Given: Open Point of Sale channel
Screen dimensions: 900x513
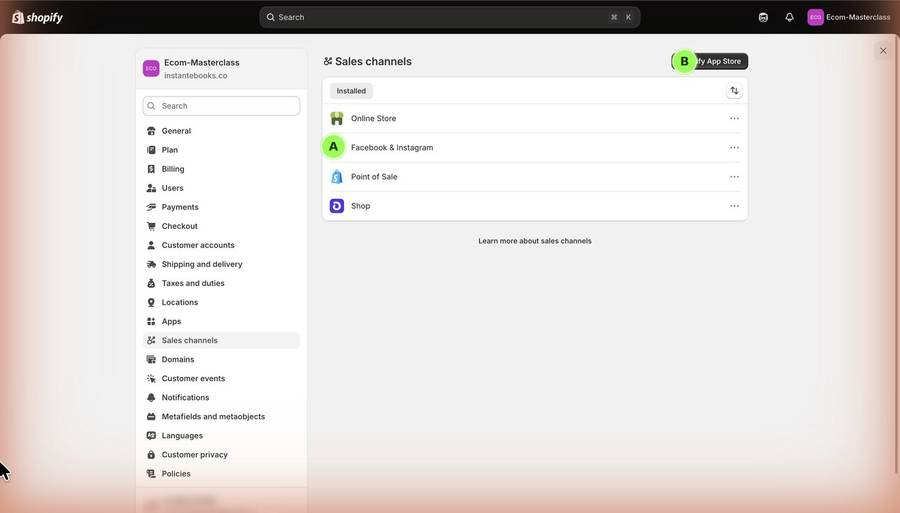Looking at the screenshot, I should point(534,177).
